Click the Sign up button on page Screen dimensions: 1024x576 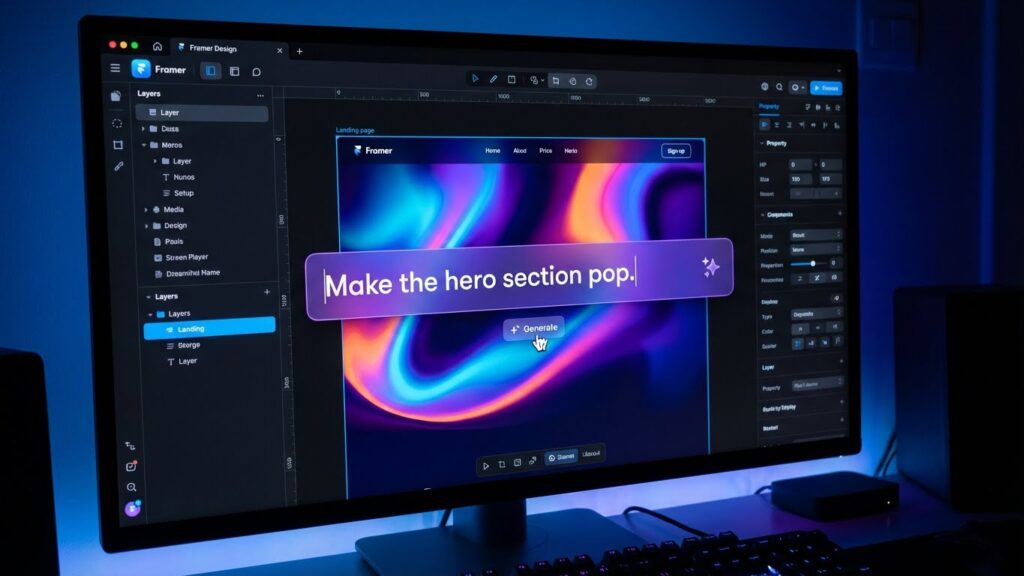tap(676, 151)
